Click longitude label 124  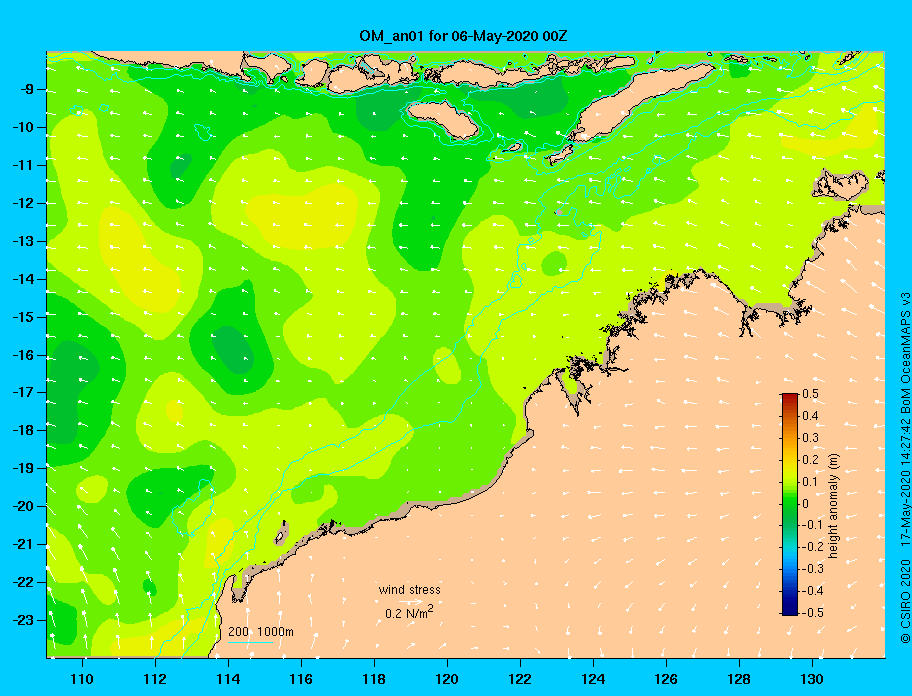tap(593, 679)
